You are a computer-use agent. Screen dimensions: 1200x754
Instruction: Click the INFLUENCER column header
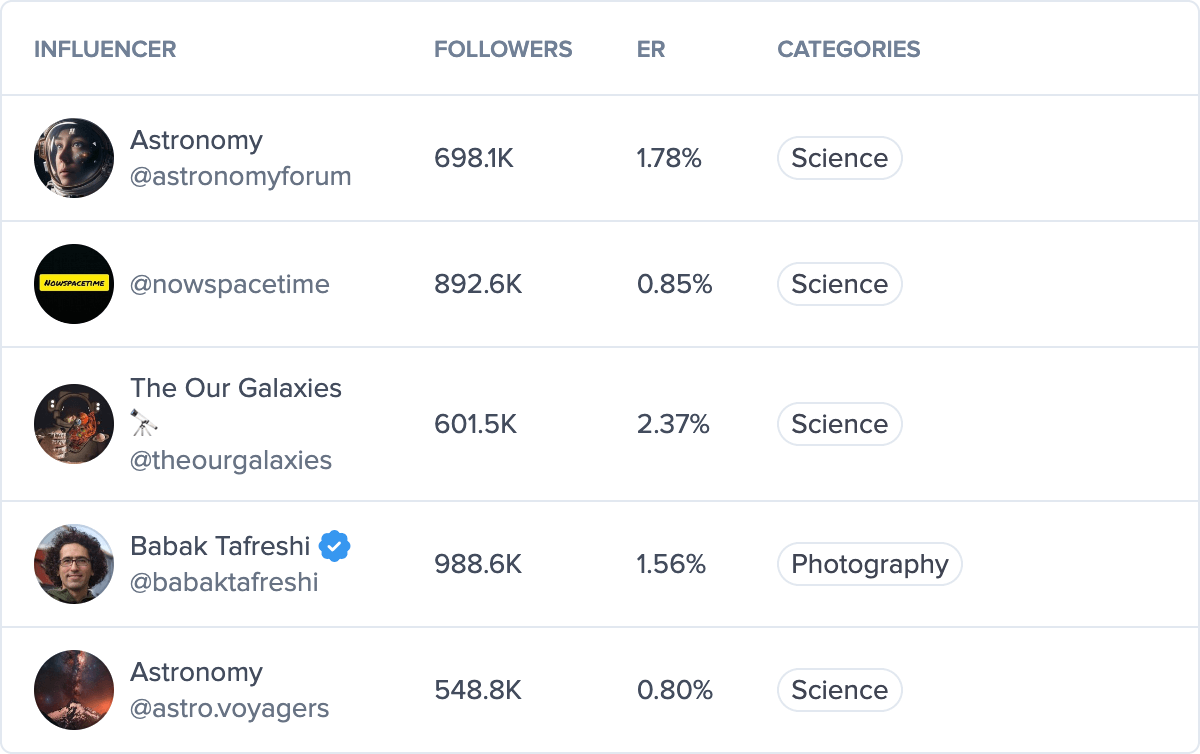pyautogui.click(x=105, y=49)
